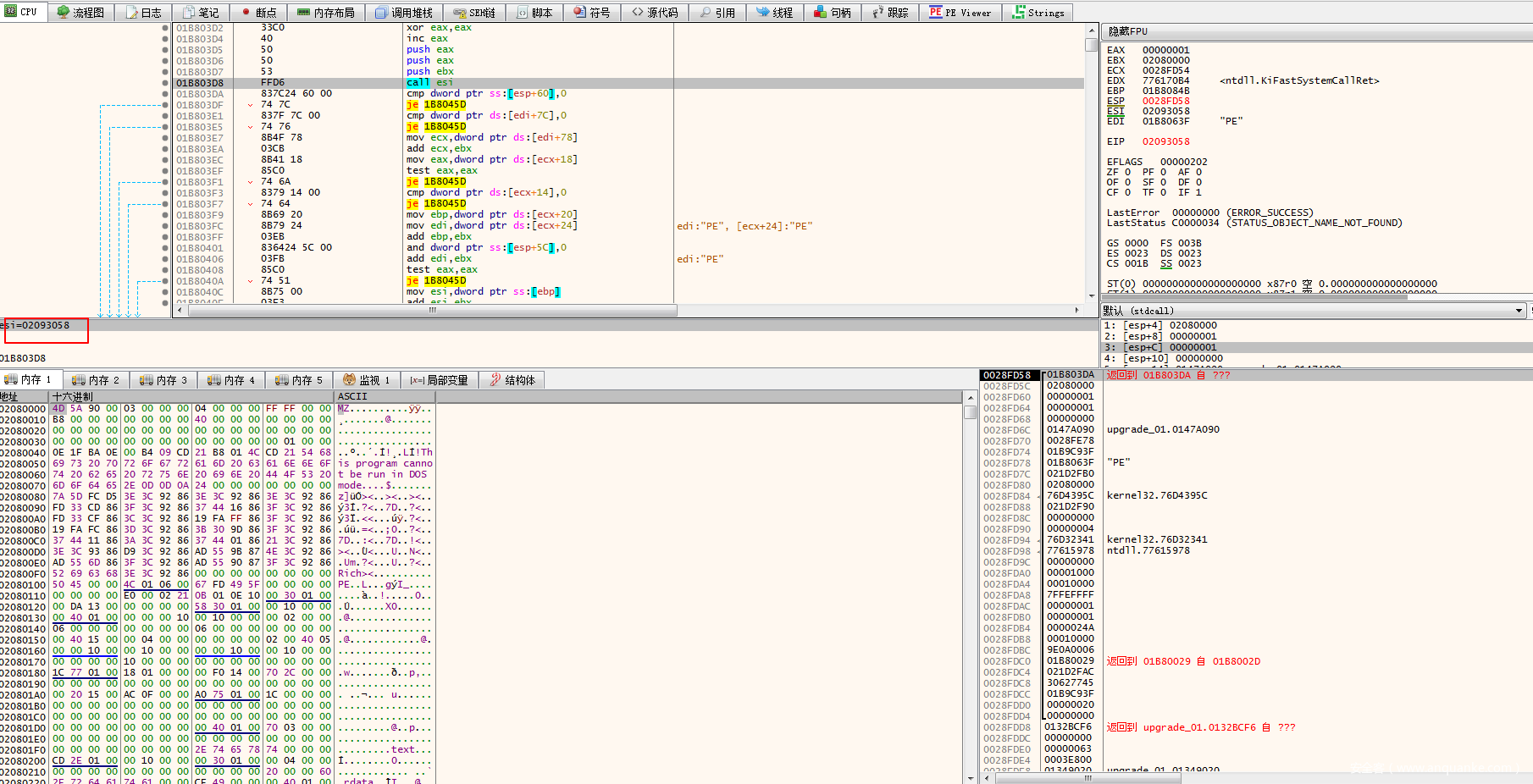
Task: Switch to the 内存 2 dump tab
Action: click(96, 380)
